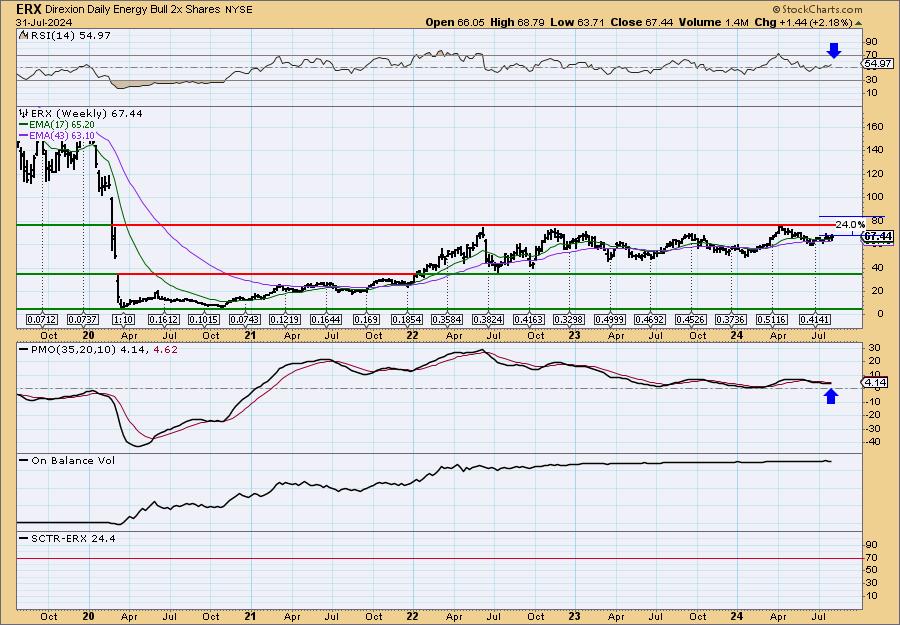This screenshot has width=900, height=625.
Task: Click the 0.0737 value box
Action: pos(83,319)
